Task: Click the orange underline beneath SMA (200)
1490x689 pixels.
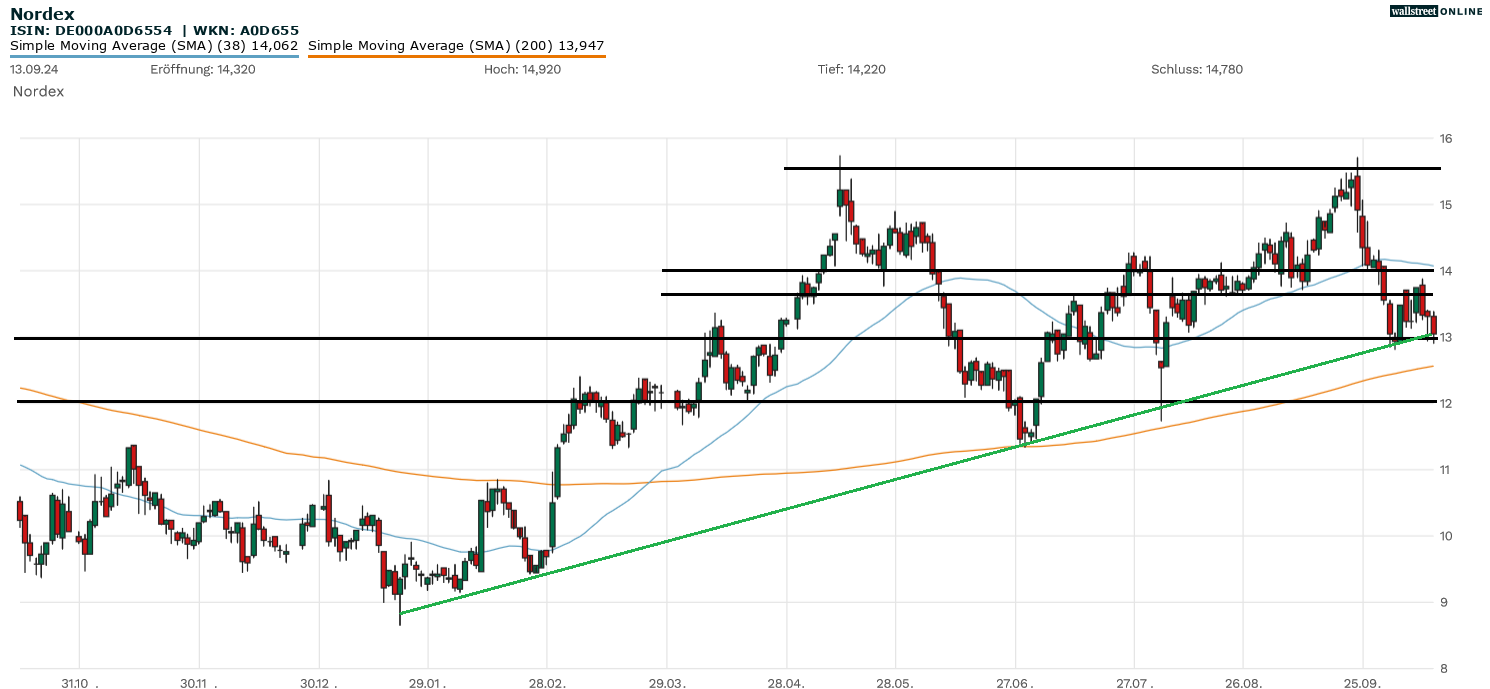Action: (456, 56)
